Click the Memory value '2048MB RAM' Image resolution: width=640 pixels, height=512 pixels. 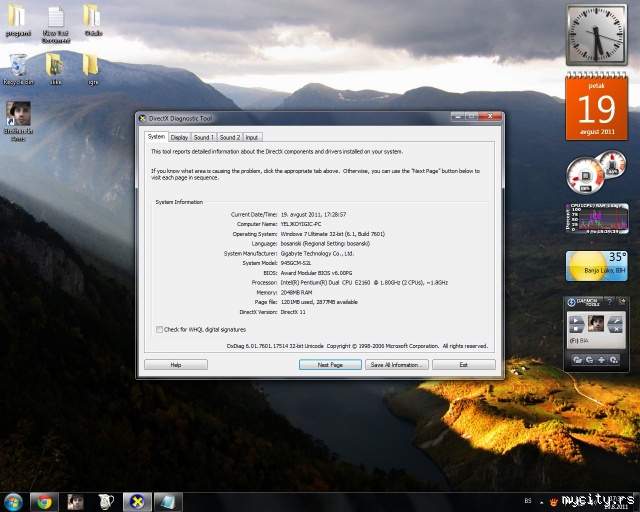(296, 292)
